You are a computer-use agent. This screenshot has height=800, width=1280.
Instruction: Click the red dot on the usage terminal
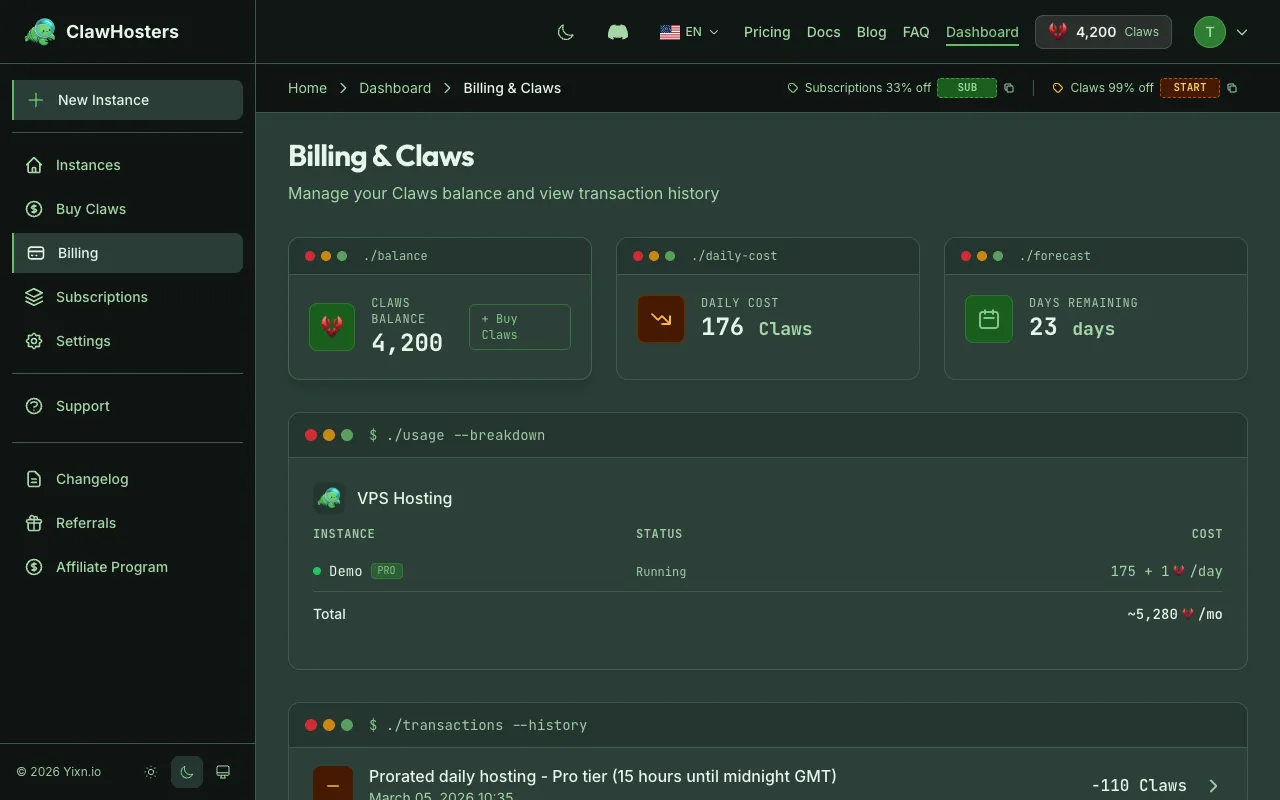click(x=311, y=435)
